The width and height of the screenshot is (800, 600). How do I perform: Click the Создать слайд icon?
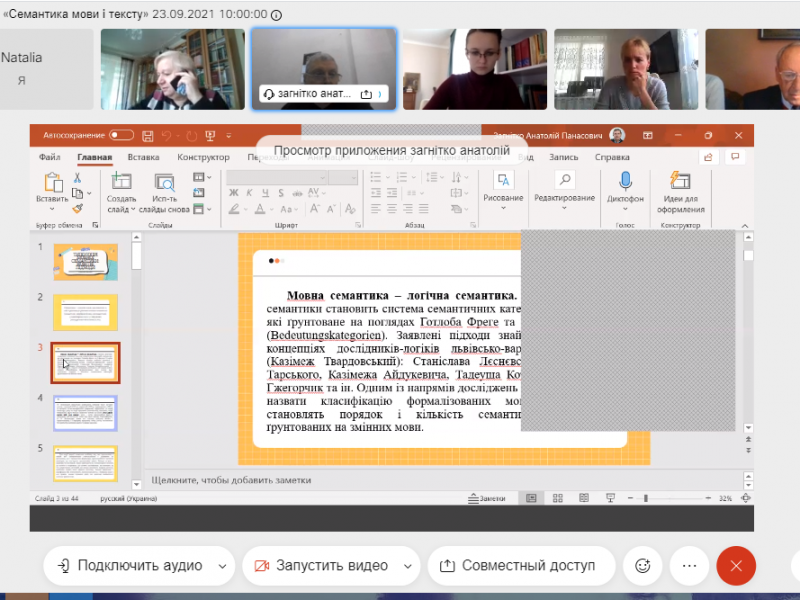pyautogui.click(x=121, y=181)
